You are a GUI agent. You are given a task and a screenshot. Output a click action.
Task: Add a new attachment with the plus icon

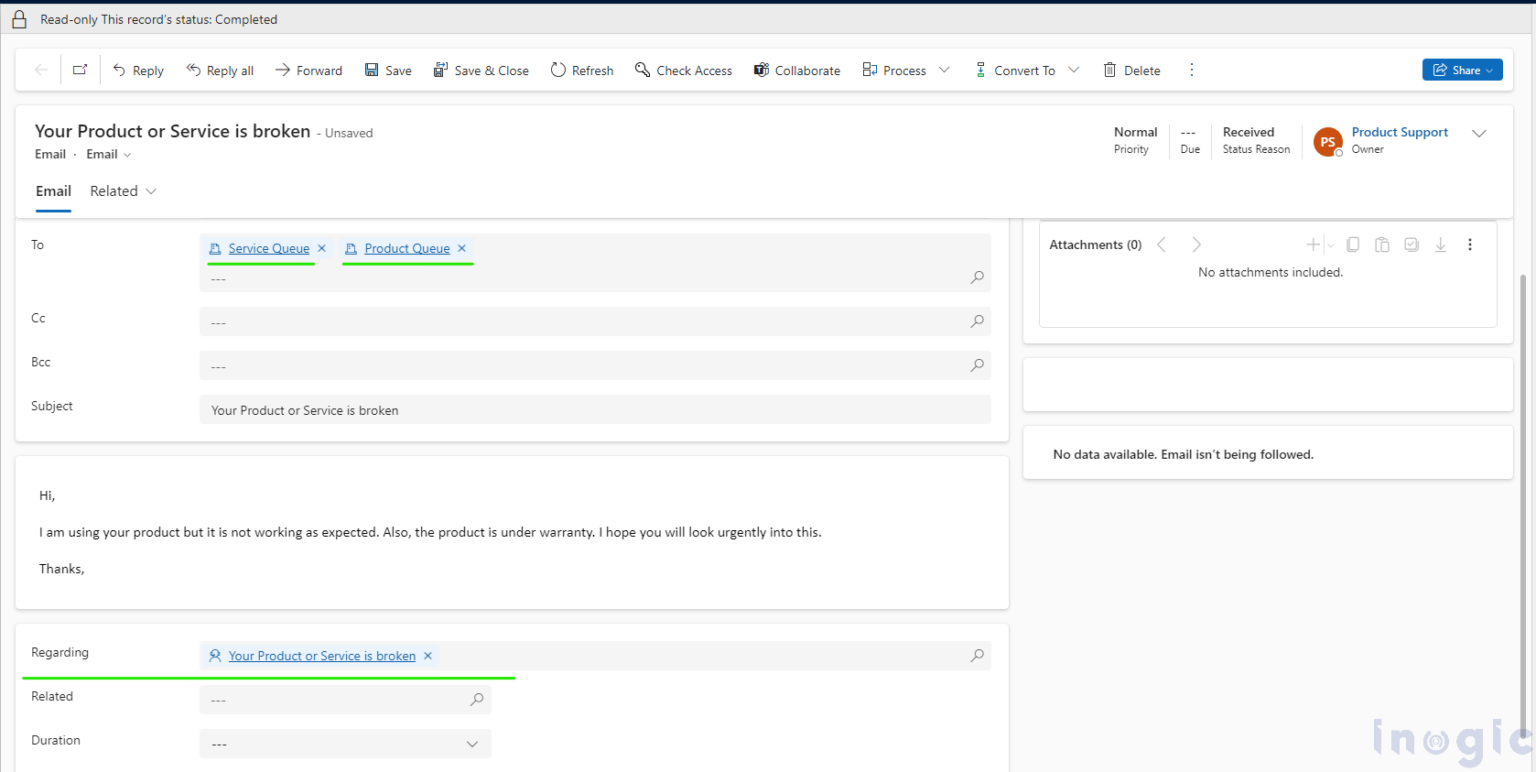(1312, 244)
